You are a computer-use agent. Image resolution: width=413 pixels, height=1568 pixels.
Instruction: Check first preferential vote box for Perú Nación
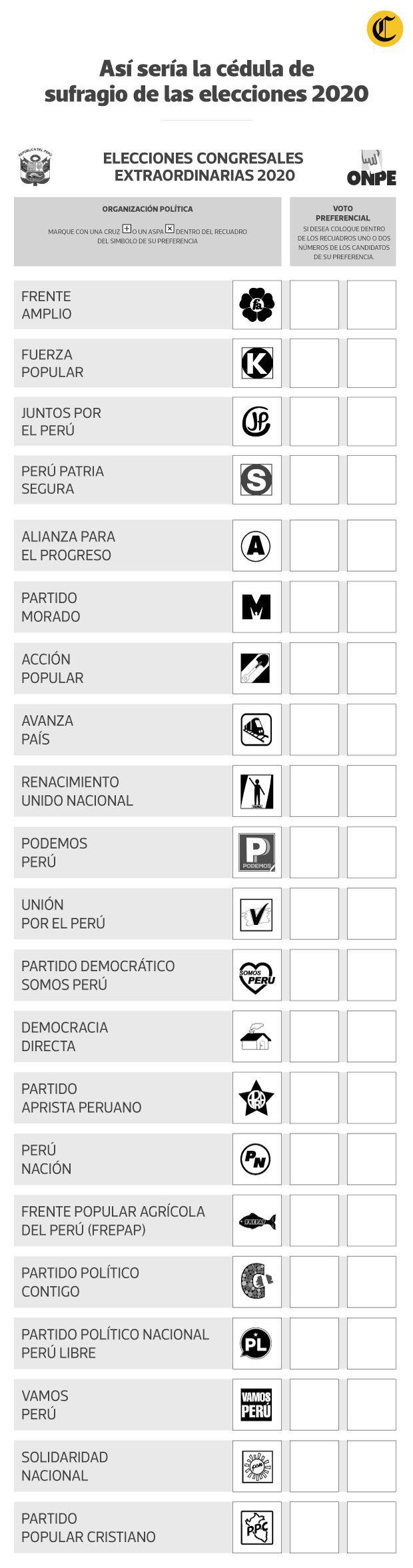(x=314, y=1159)
